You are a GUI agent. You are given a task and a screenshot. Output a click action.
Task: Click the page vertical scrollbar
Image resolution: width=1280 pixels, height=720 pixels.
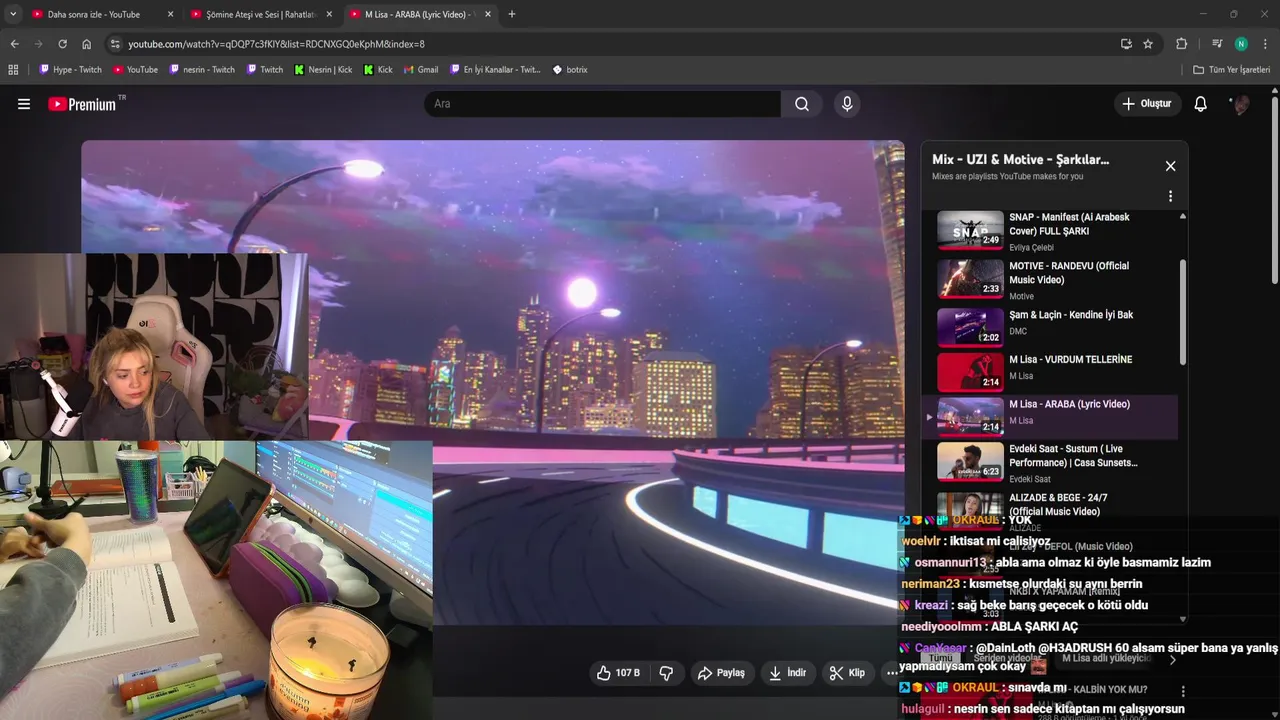(x=1274, y=190)
